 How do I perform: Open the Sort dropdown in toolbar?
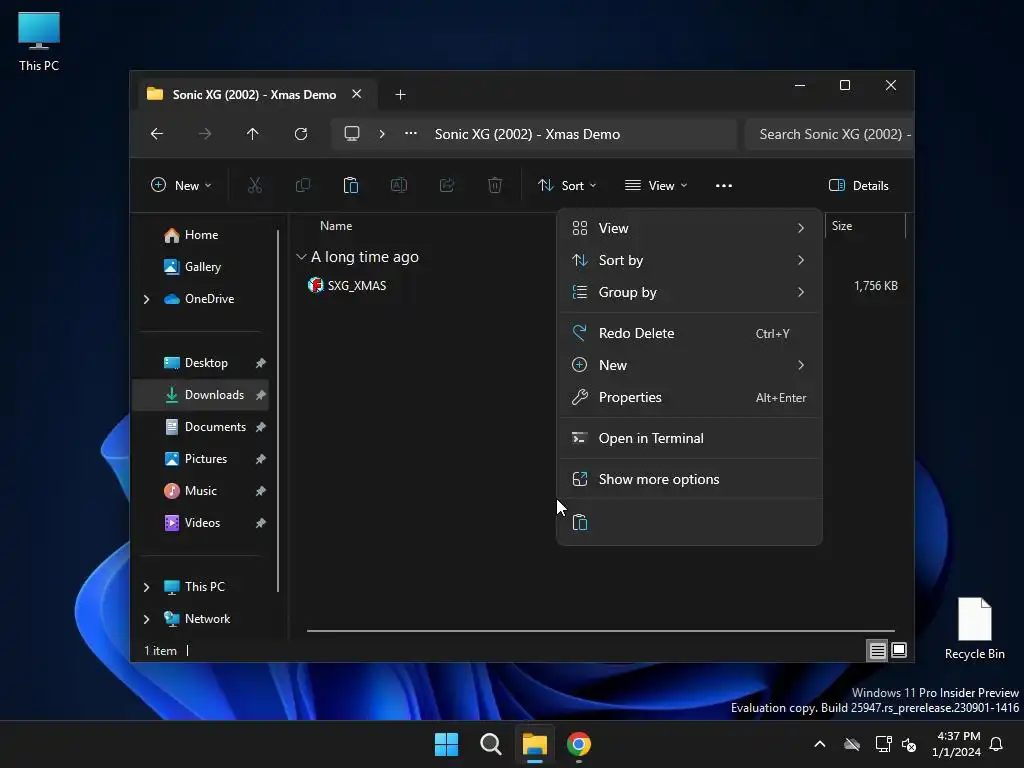pos(567,185)
